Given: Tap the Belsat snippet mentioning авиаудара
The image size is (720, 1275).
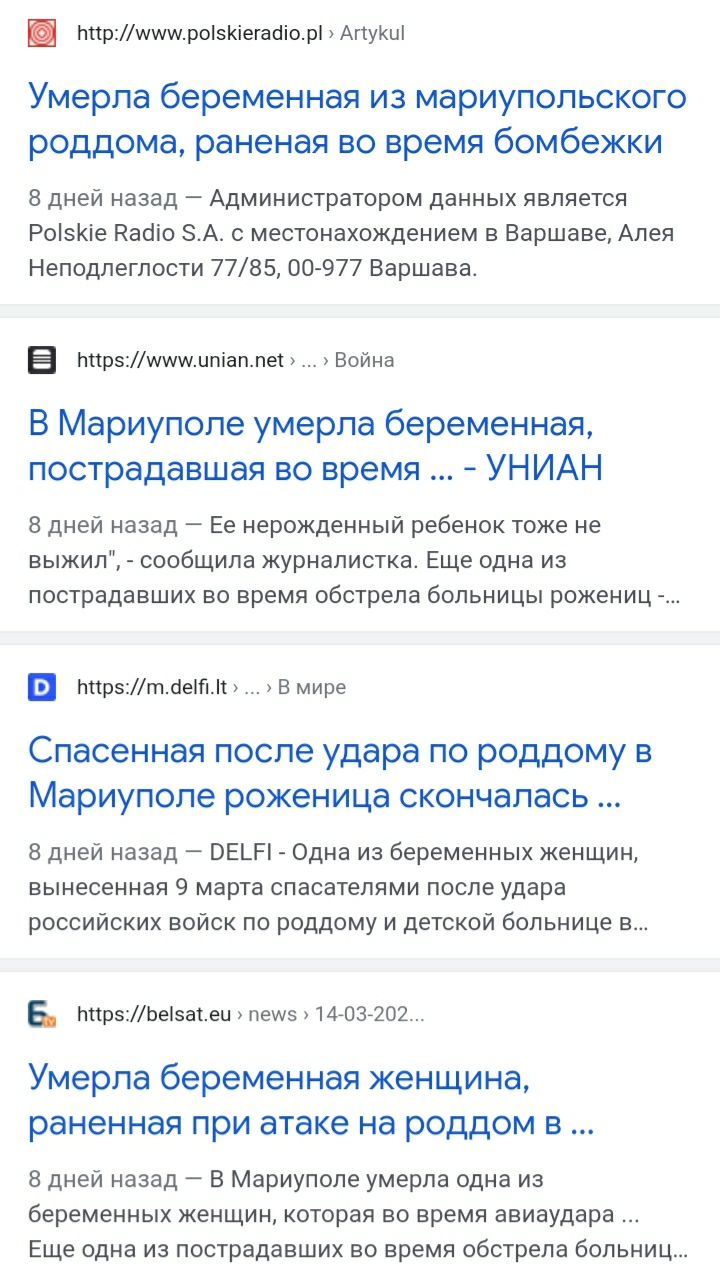Looking at the screenshot, I should 358,1214.
